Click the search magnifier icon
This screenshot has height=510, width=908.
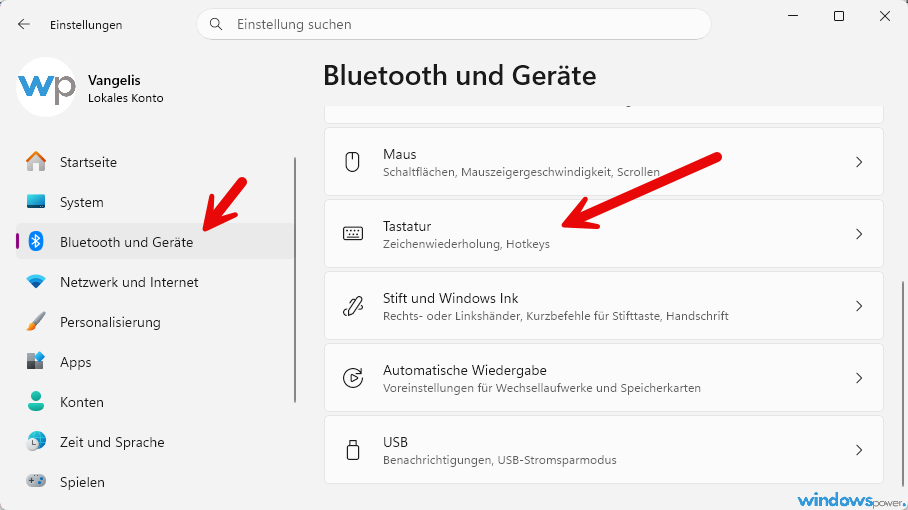pos(216,24)
